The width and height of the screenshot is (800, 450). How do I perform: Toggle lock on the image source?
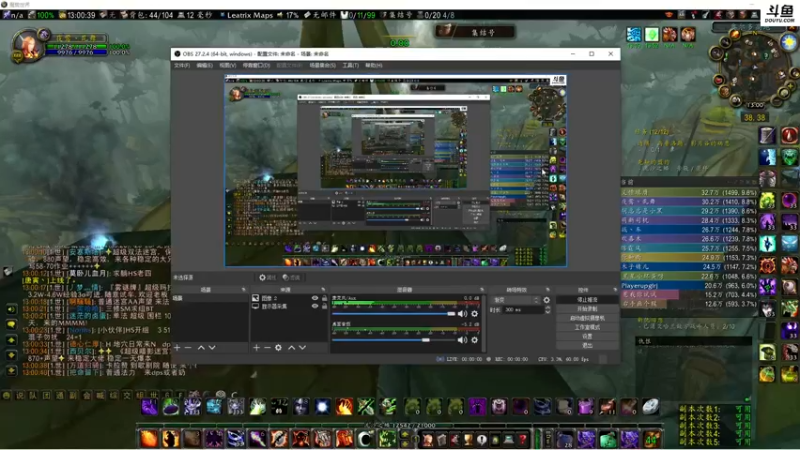click(x=324, y=298)
